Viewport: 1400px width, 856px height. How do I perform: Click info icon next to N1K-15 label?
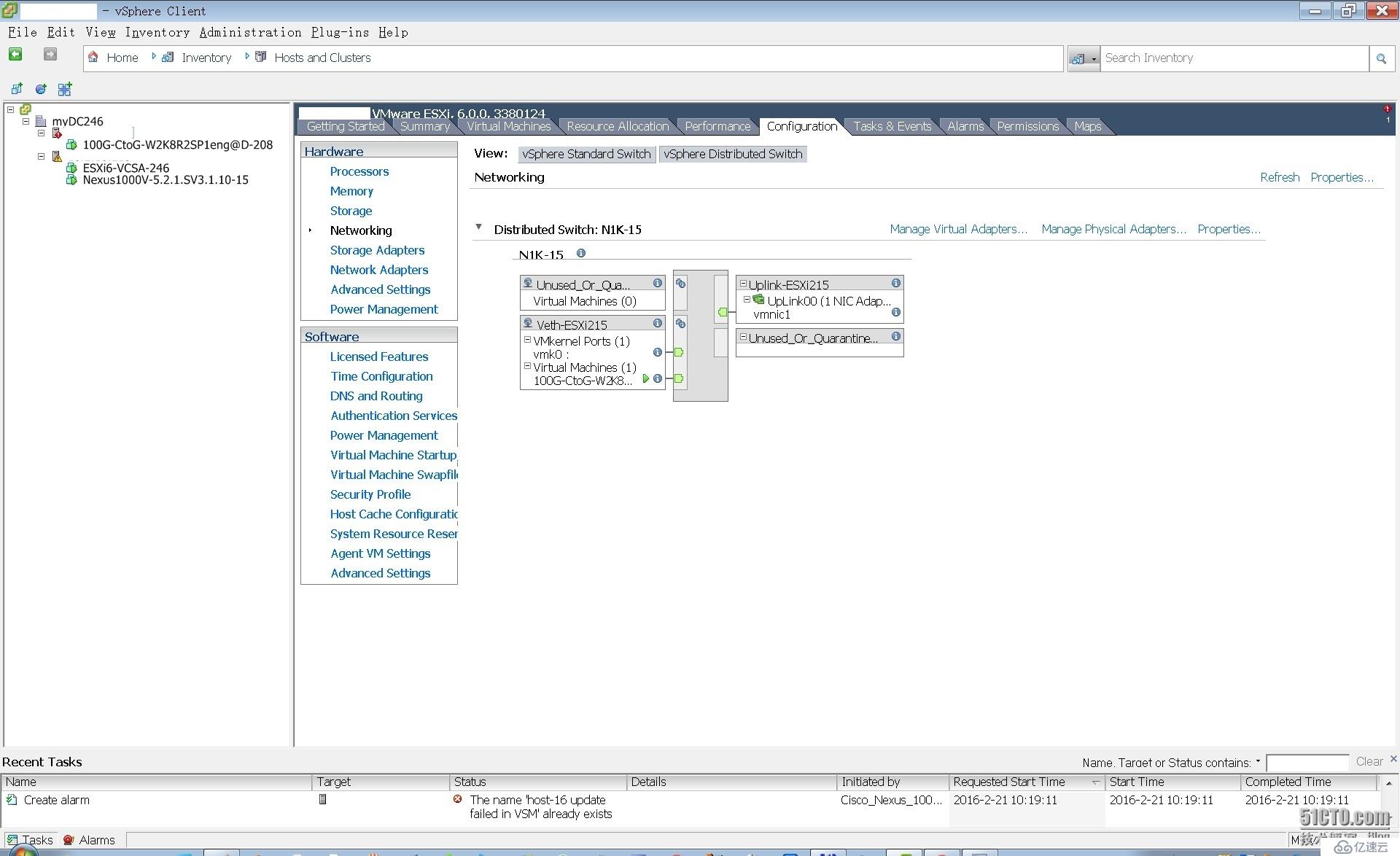pyautogui.click(x=581, y=253)
